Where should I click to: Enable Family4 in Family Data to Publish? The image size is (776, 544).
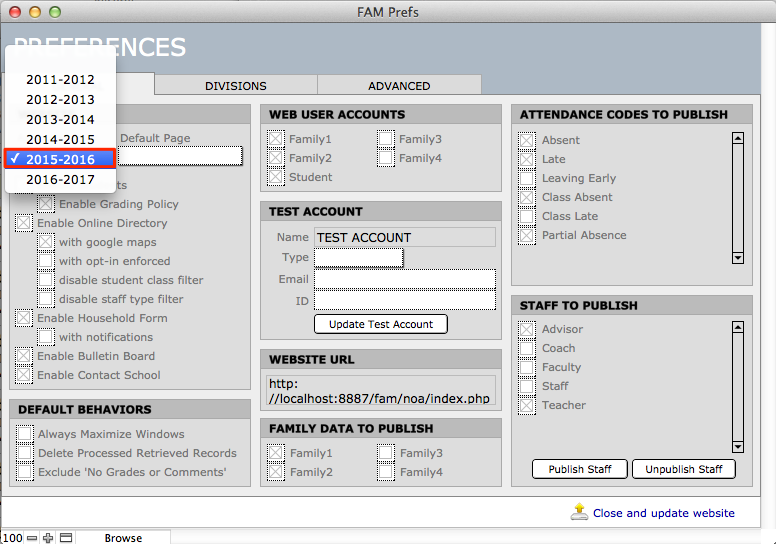(x=386, y=472)
